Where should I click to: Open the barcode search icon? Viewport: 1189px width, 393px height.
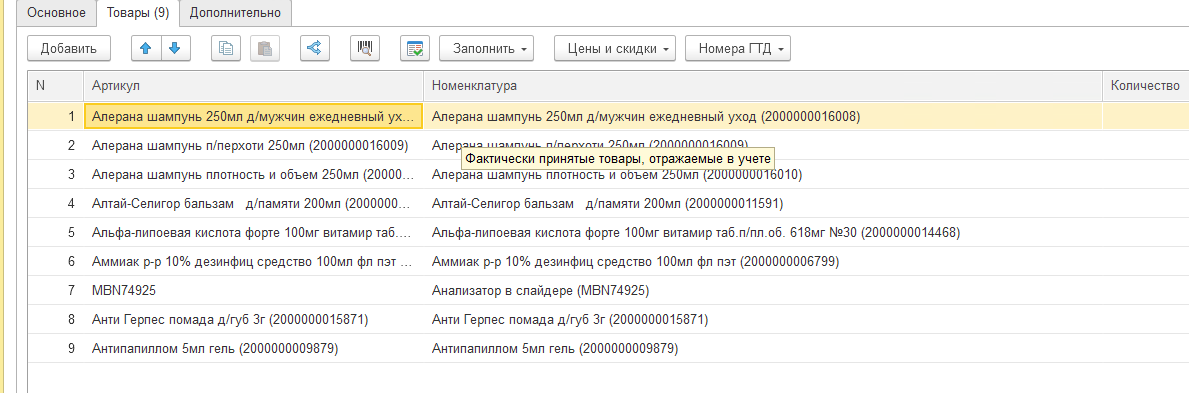[x=365, y=49]
